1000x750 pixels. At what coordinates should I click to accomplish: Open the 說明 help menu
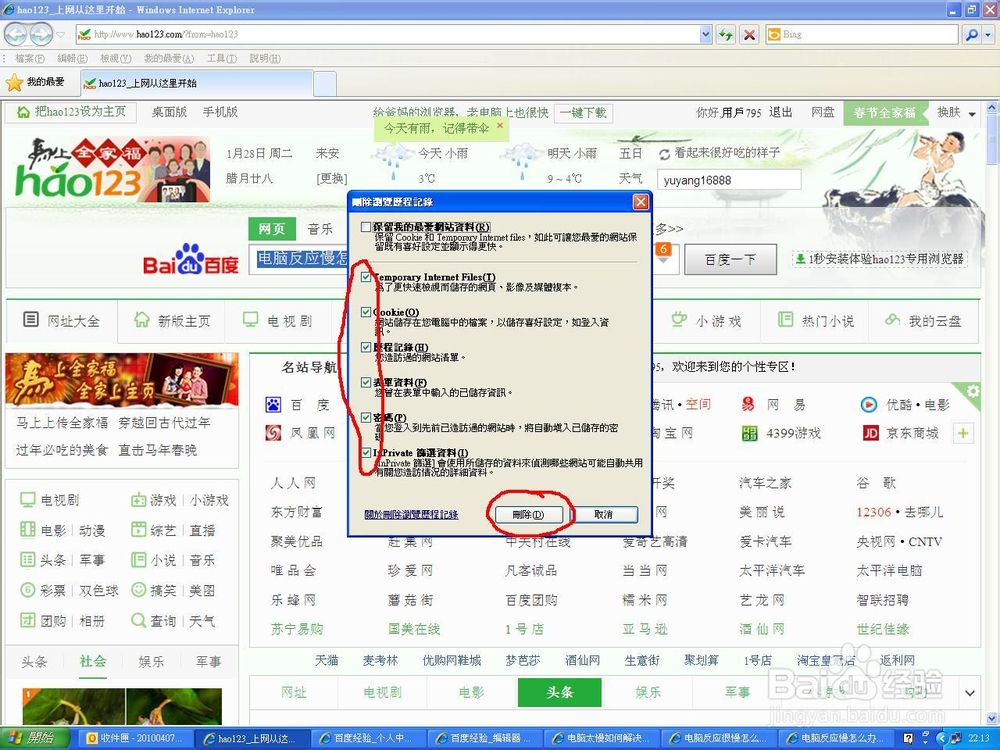coord(265,58)
